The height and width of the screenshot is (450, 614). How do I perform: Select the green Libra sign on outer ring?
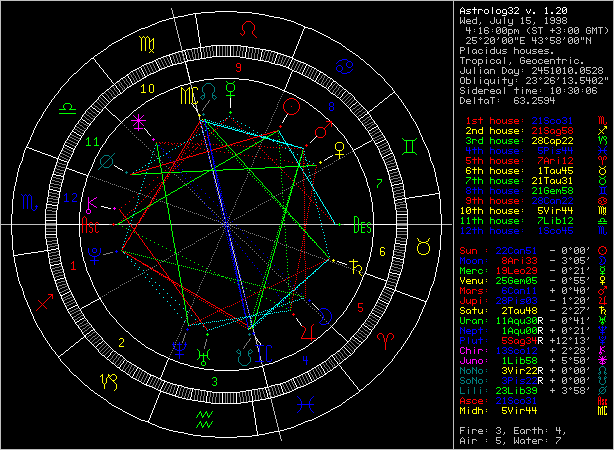point(68,109)
